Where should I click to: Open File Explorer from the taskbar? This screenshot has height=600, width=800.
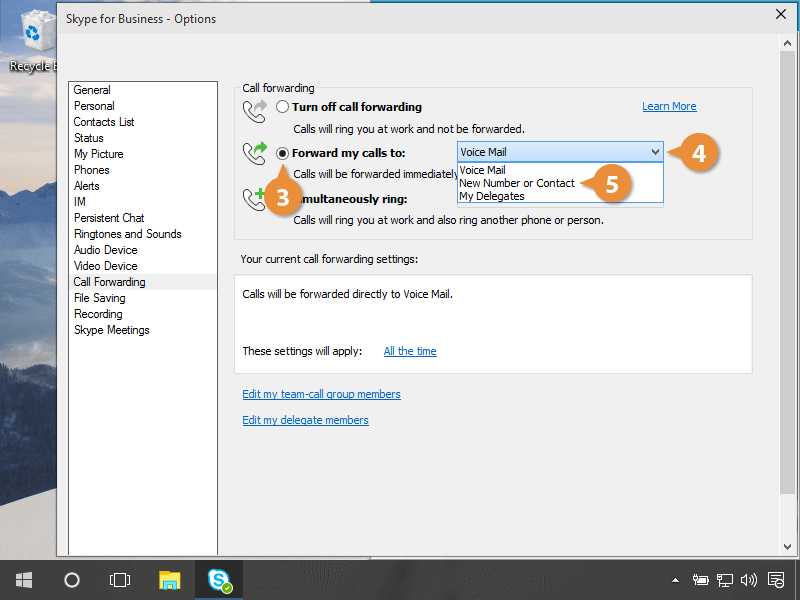point(170,579)
